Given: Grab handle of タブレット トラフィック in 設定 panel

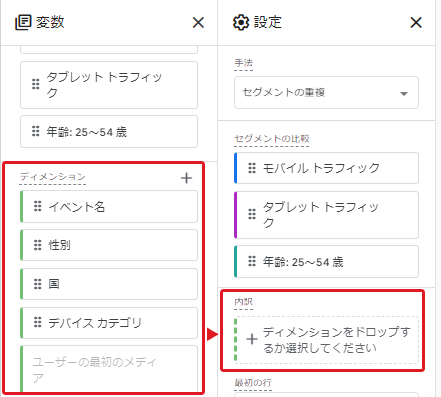Looking at the screenshot, I should (x=252, y=214).
